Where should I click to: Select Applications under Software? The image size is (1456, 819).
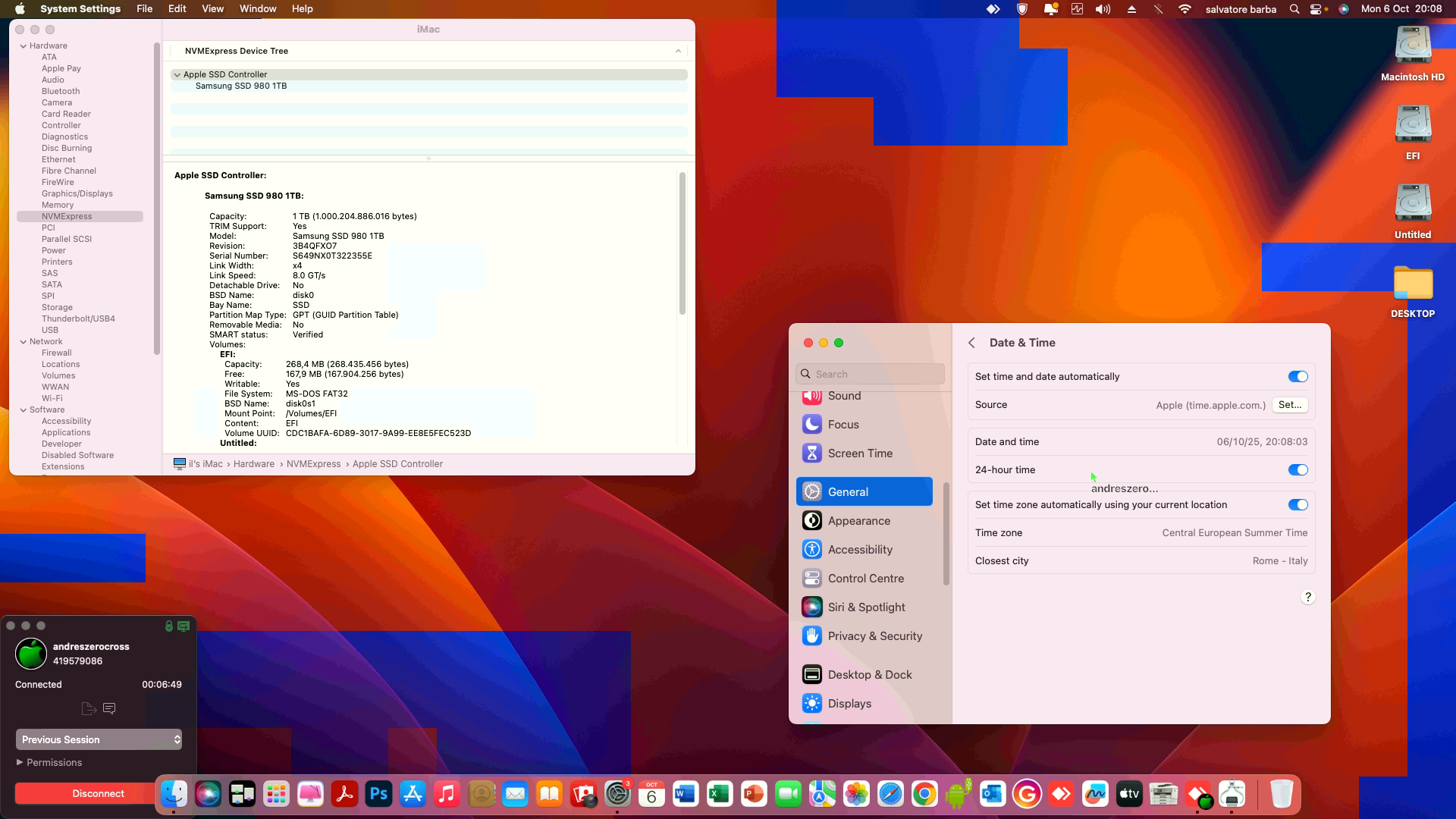click(66, 432)
